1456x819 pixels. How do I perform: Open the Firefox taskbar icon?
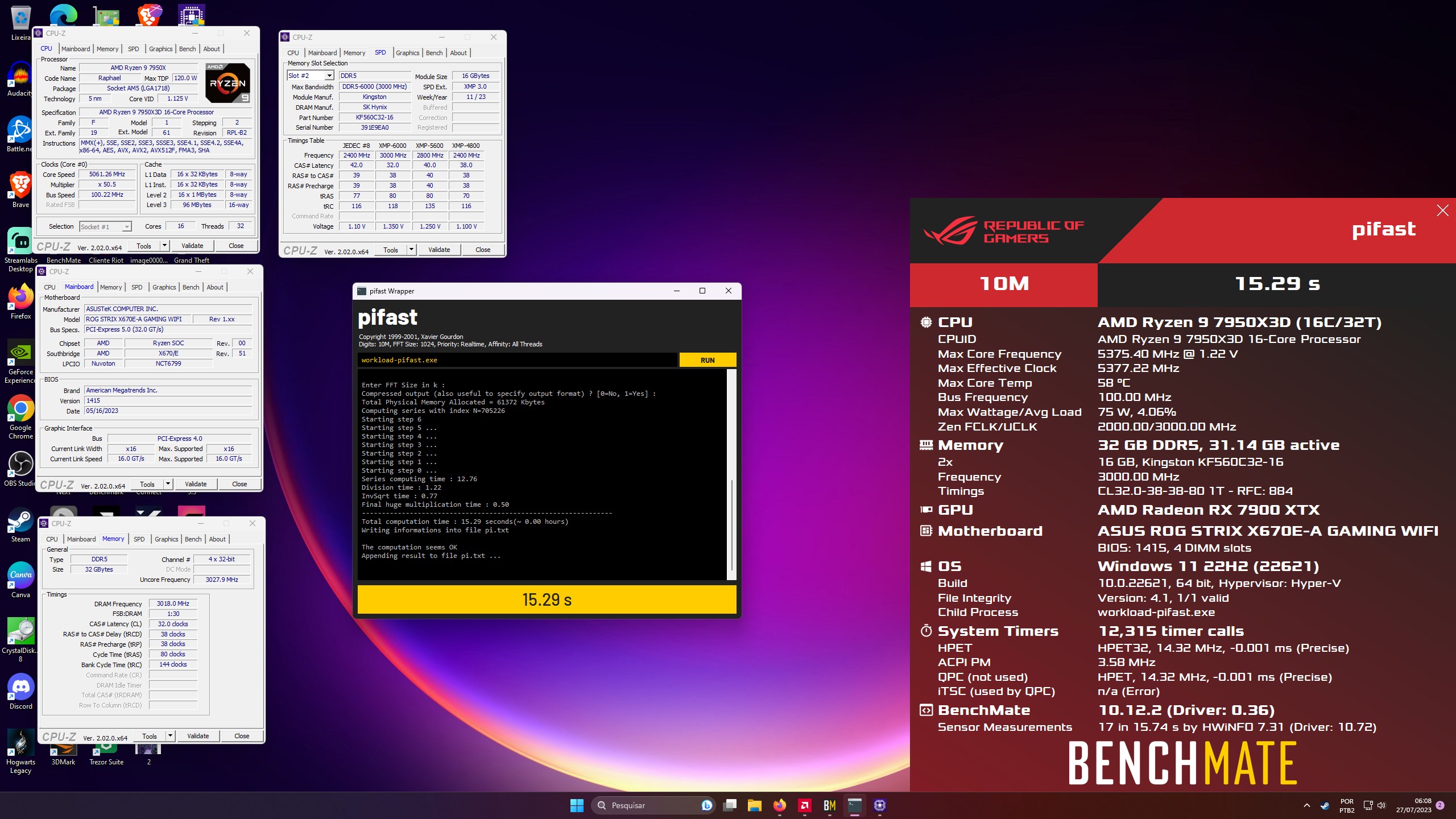pos(780,805)
